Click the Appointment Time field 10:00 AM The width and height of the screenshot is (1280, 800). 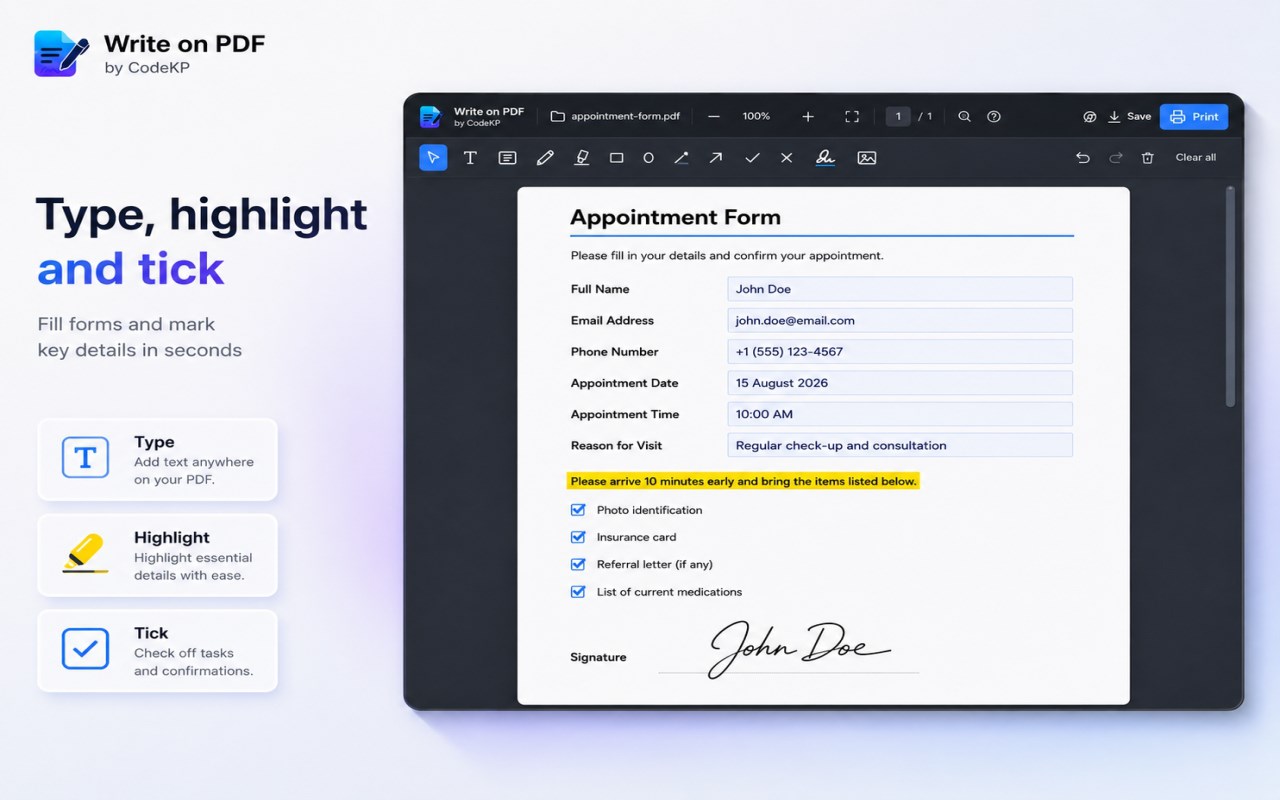pos(900,414)
